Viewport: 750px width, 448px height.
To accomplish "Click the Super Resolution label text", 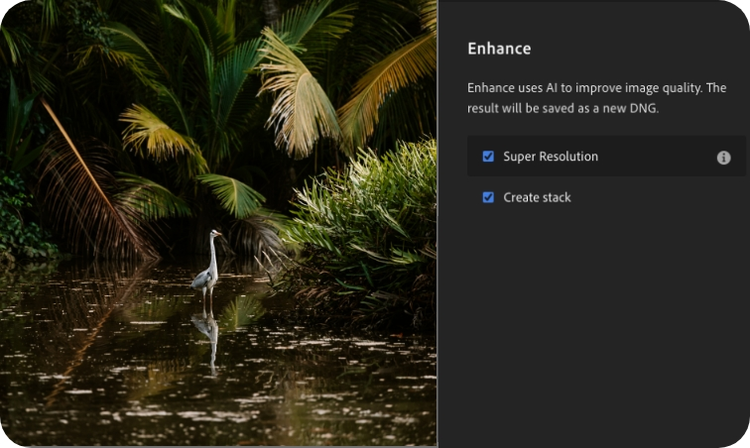I will tap(551, 157).
